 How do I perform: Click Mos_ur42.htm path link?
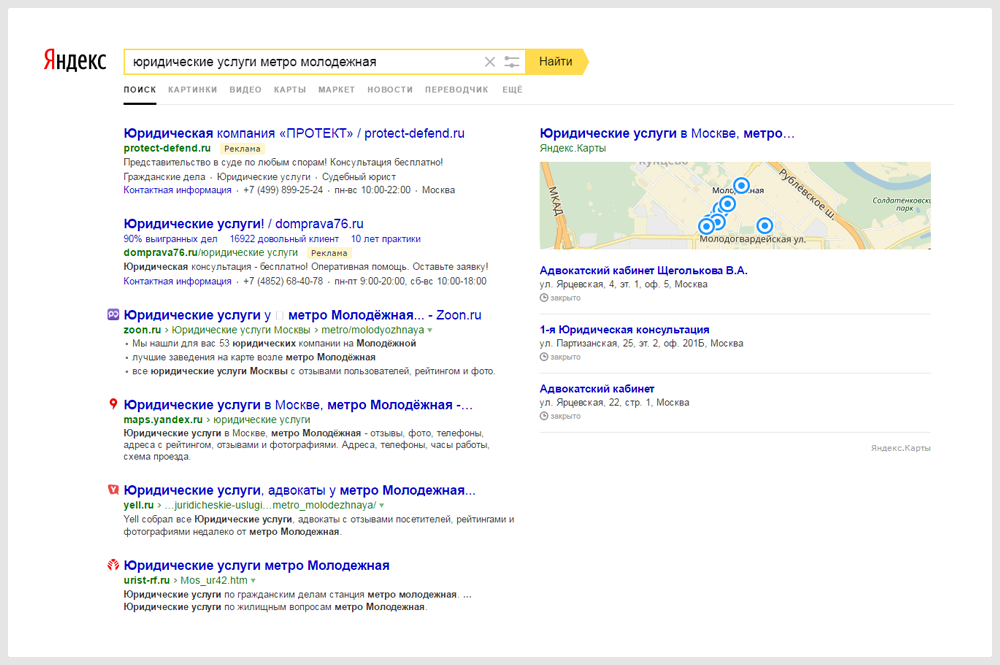coord(214,580)
